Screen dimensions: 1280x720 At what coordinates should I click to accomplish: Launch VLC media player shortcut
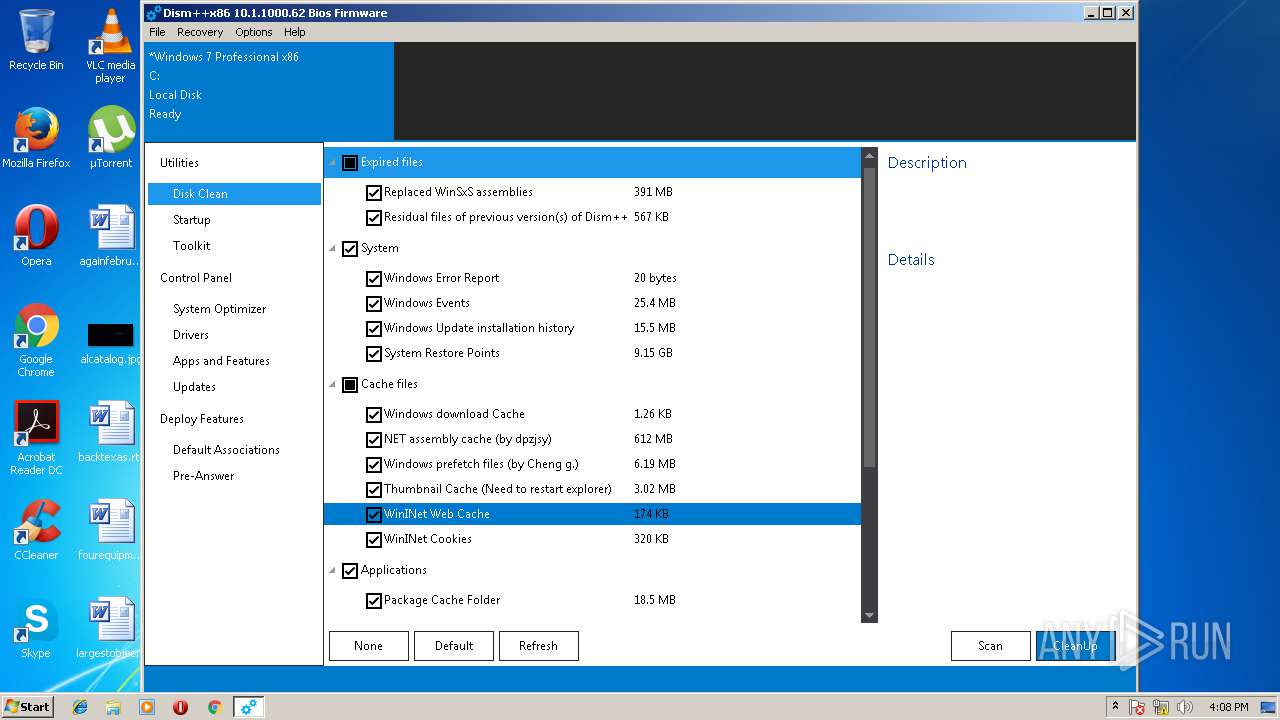click(110, 45)
